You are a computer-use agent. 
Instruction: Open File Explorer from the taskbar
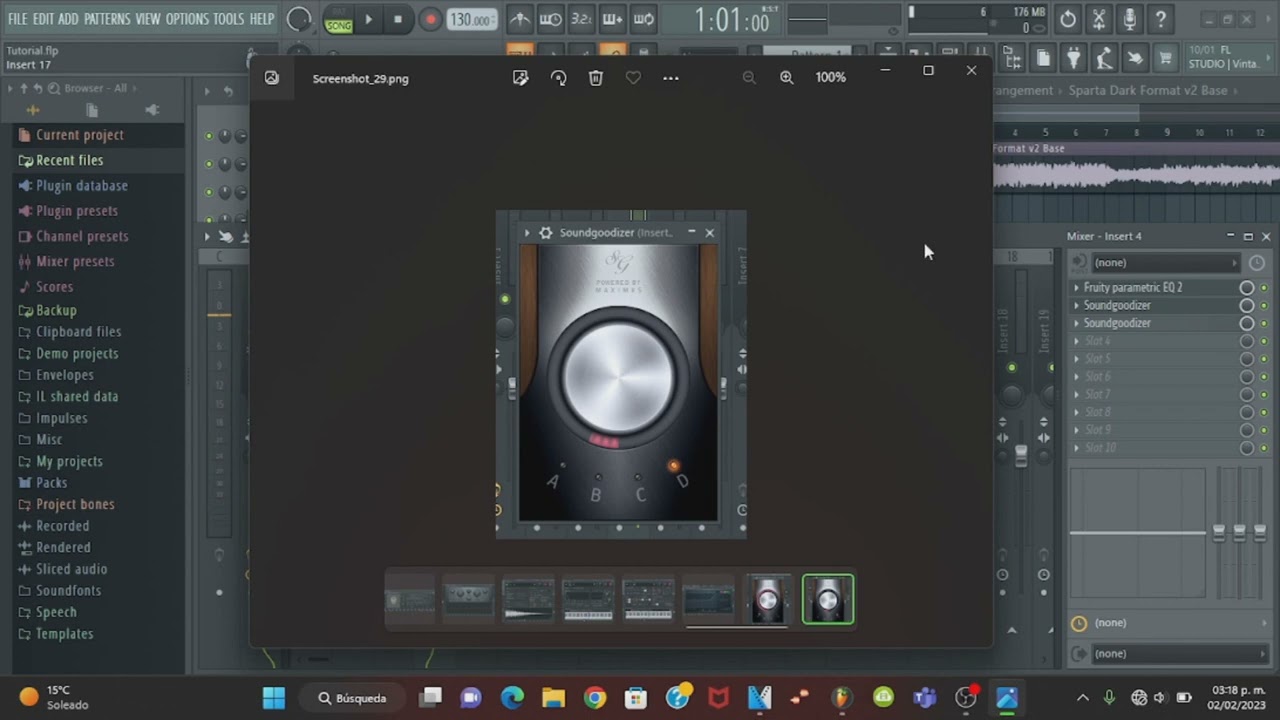coord(553,698)
